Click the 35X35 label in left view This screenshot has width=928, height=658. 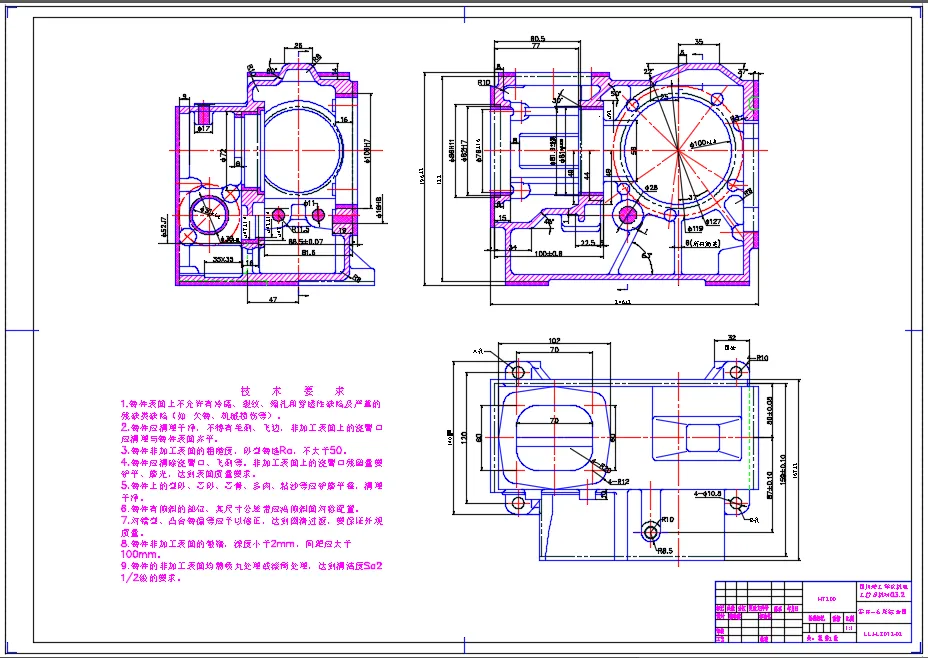pyautogui.click(x=223, y=260)
